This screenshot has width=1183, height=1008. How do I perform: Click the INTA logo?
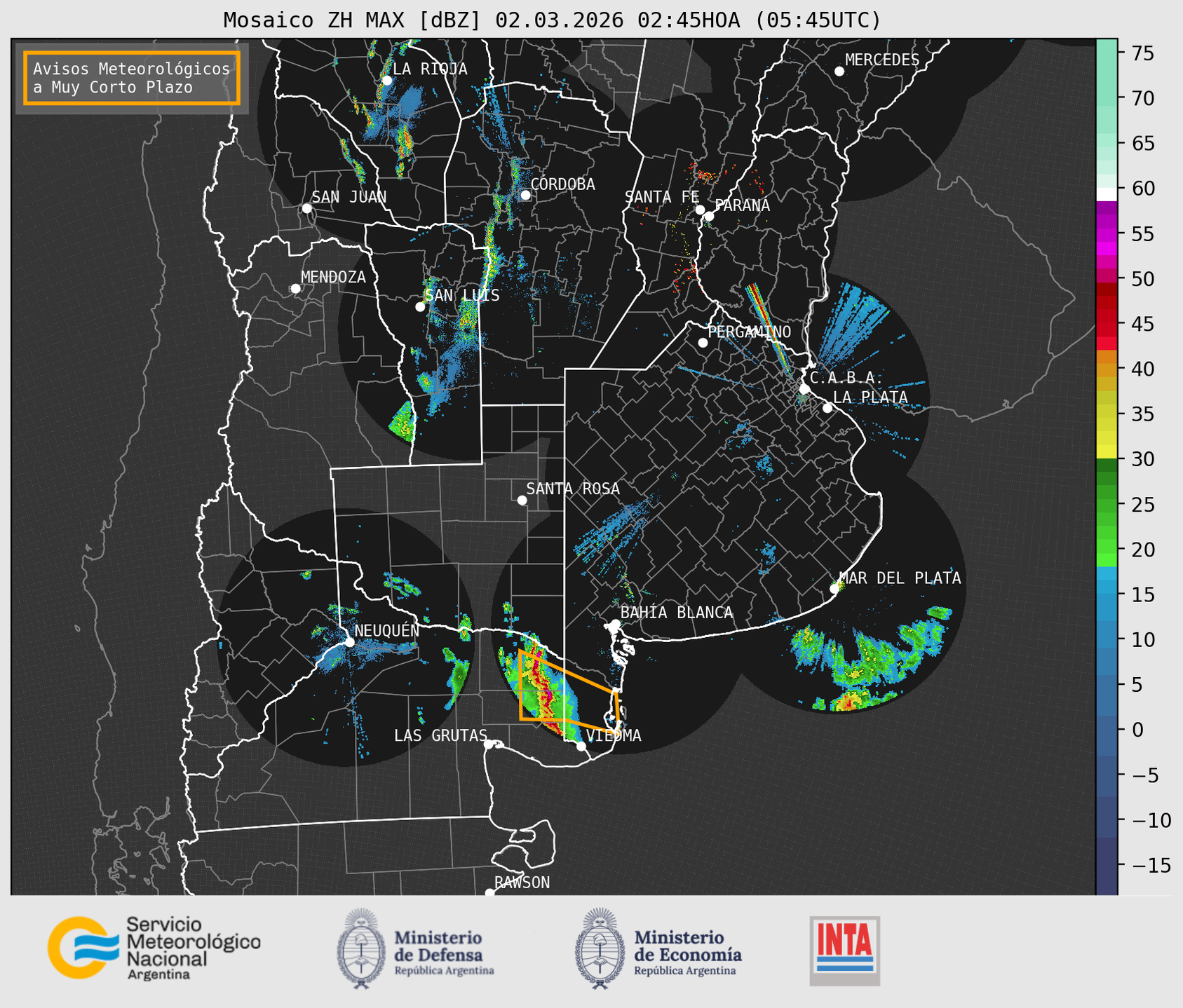point(844,951)
